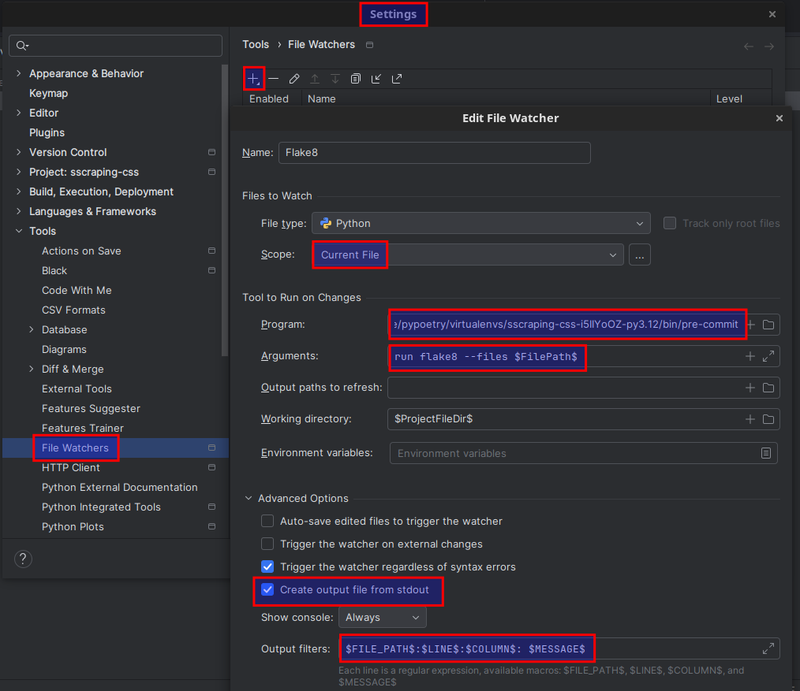This screenshot has height=691, width=800.
Task: Uncheck Create output file from stdout
Action: pos(267,590)
